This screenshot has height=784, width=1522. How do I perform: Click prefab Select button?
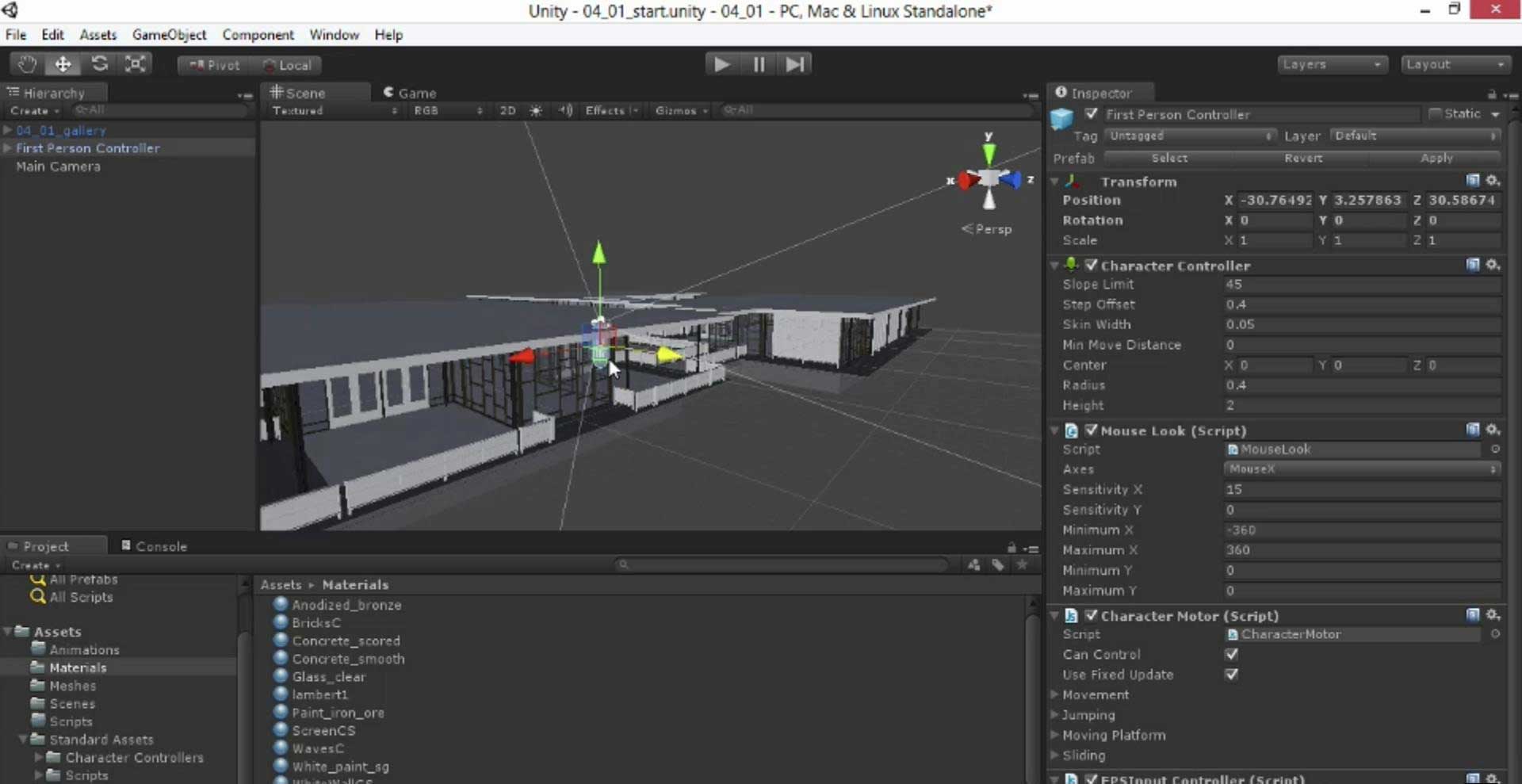(x=1169, y=159)
